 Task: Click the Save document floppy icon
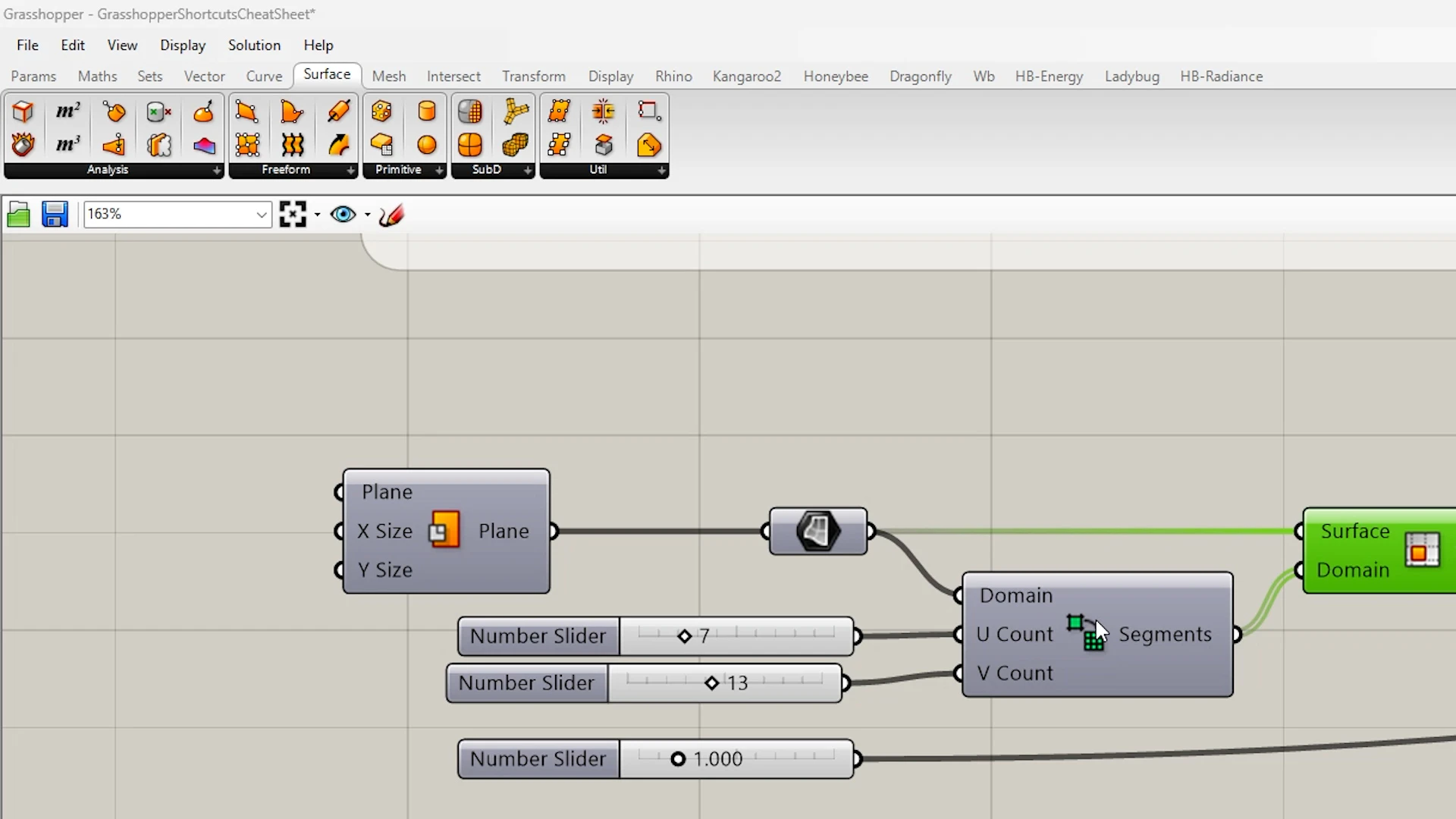[x=55, y=215]
